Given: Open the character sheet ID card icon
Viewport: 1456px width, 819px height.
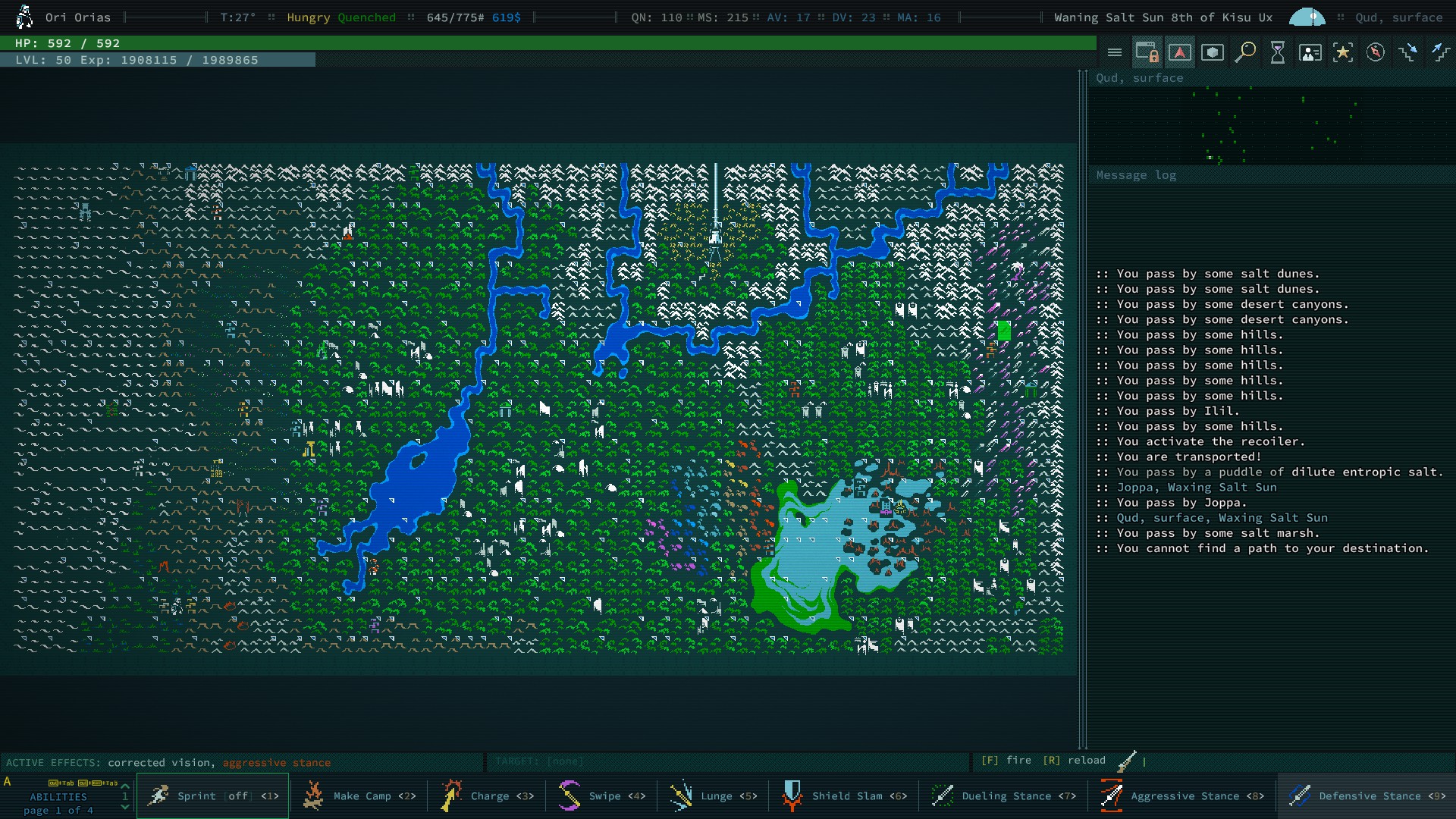Looking at the screenshot, I should (x=1310, y=52).
